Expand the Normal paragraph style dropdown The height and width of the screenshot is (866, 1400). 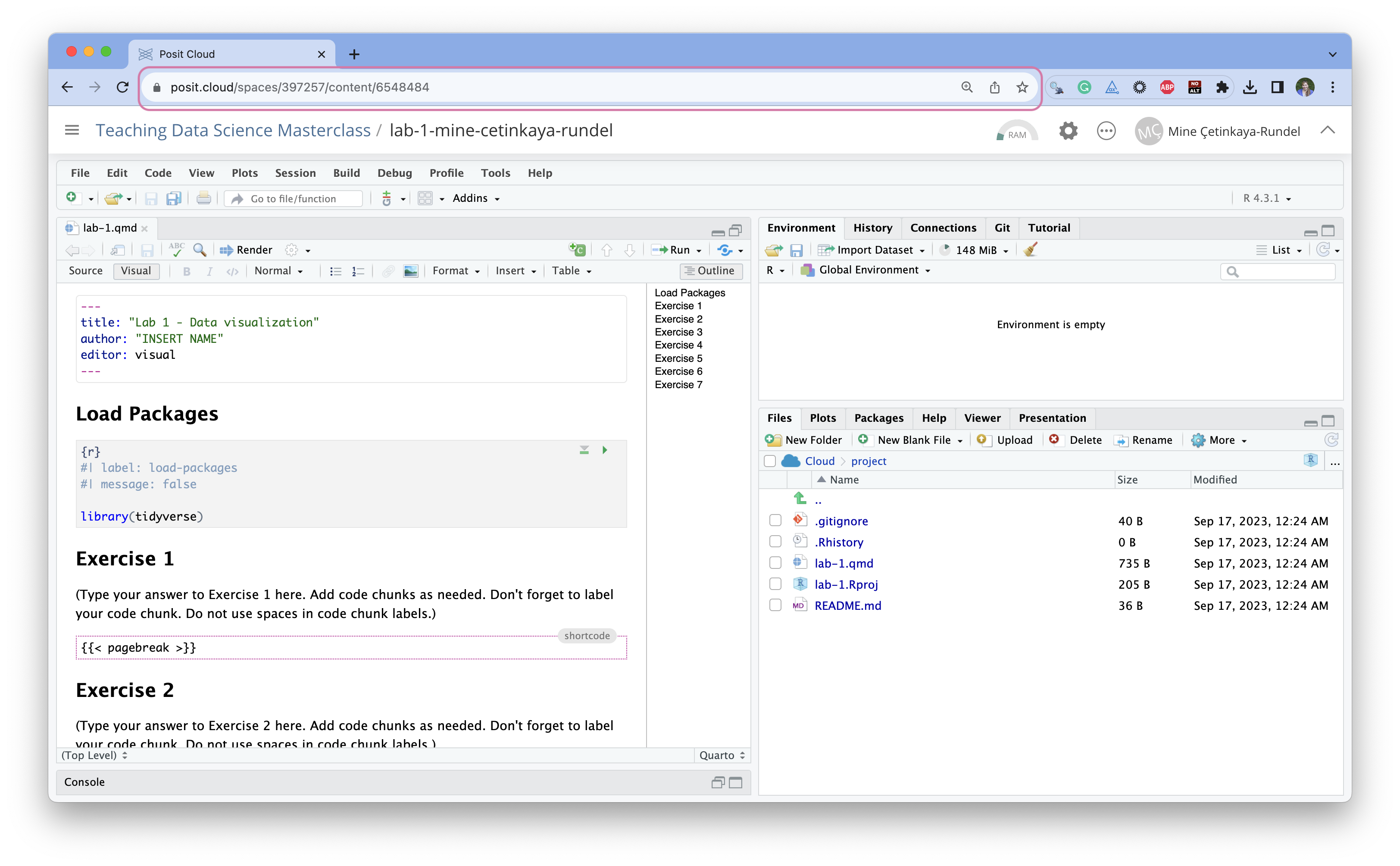point(278,271)
